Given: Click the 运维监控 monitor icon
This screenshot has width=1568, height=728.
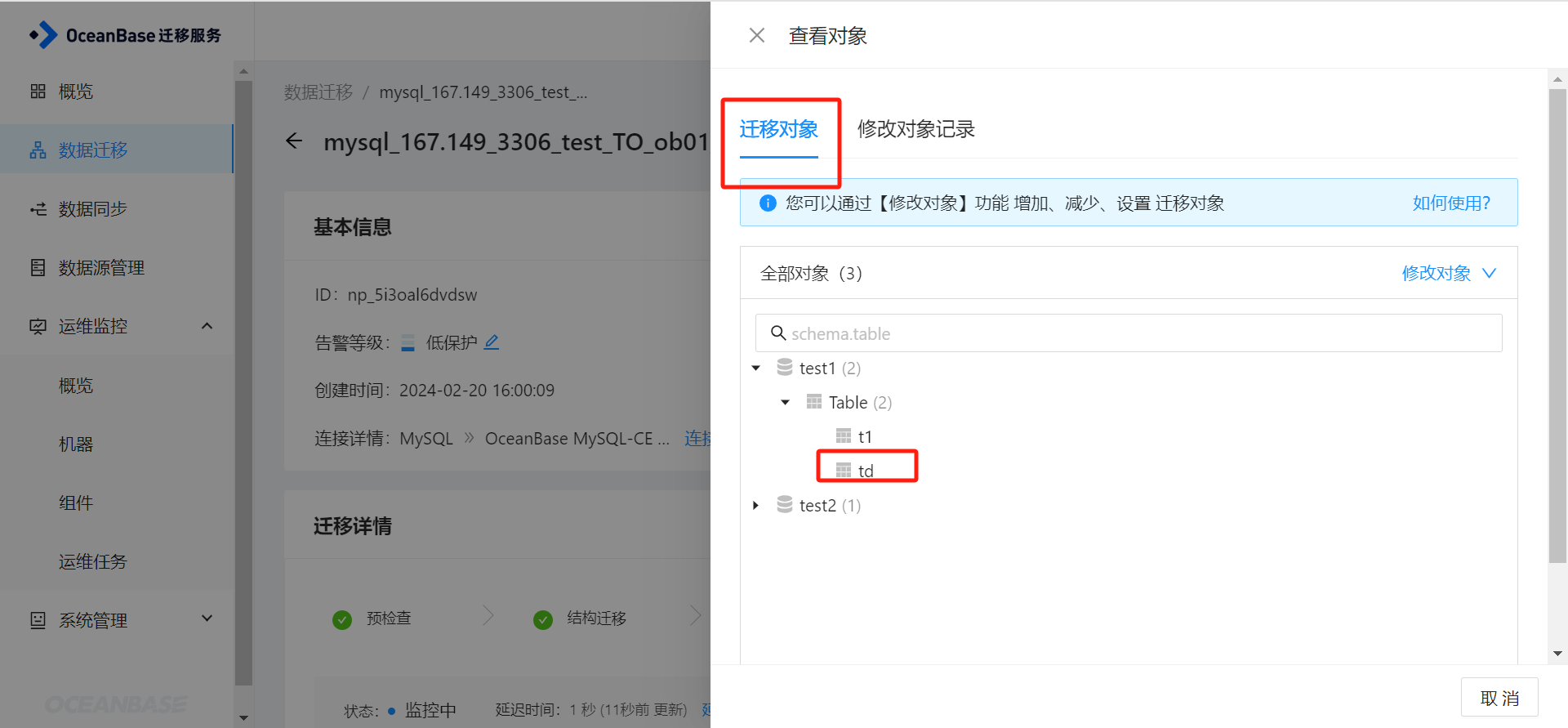Looking at the screenshot, I should click(38, 326).
